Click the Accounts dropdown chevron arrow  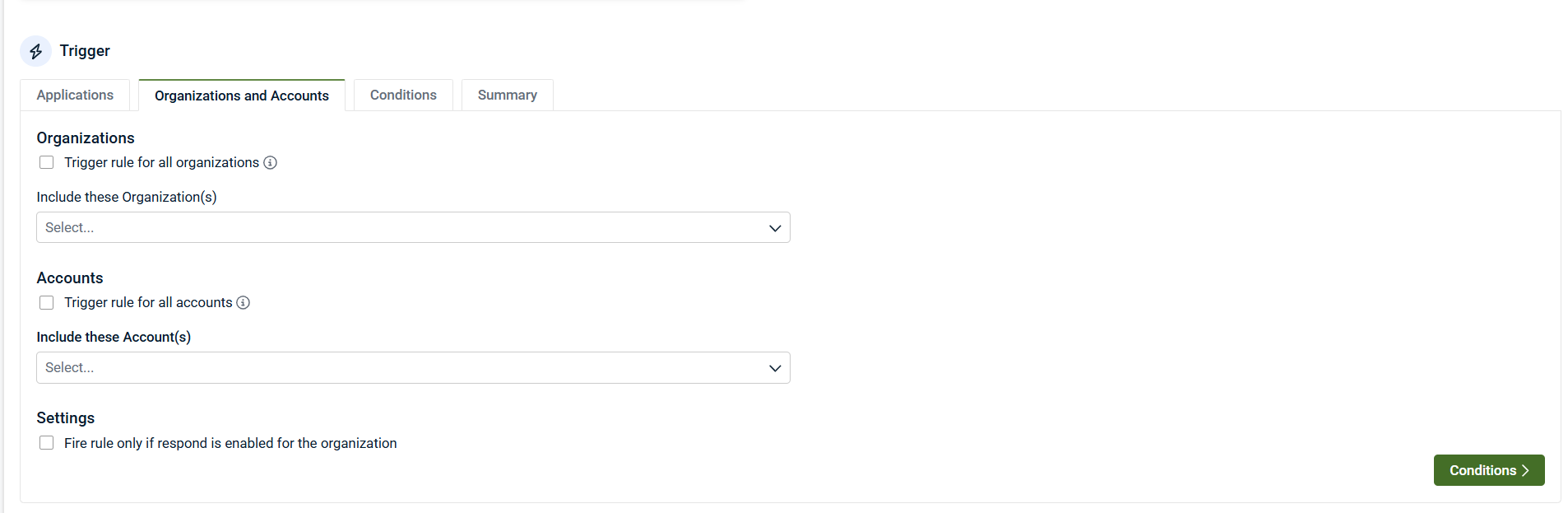click(x=774, y=368)
